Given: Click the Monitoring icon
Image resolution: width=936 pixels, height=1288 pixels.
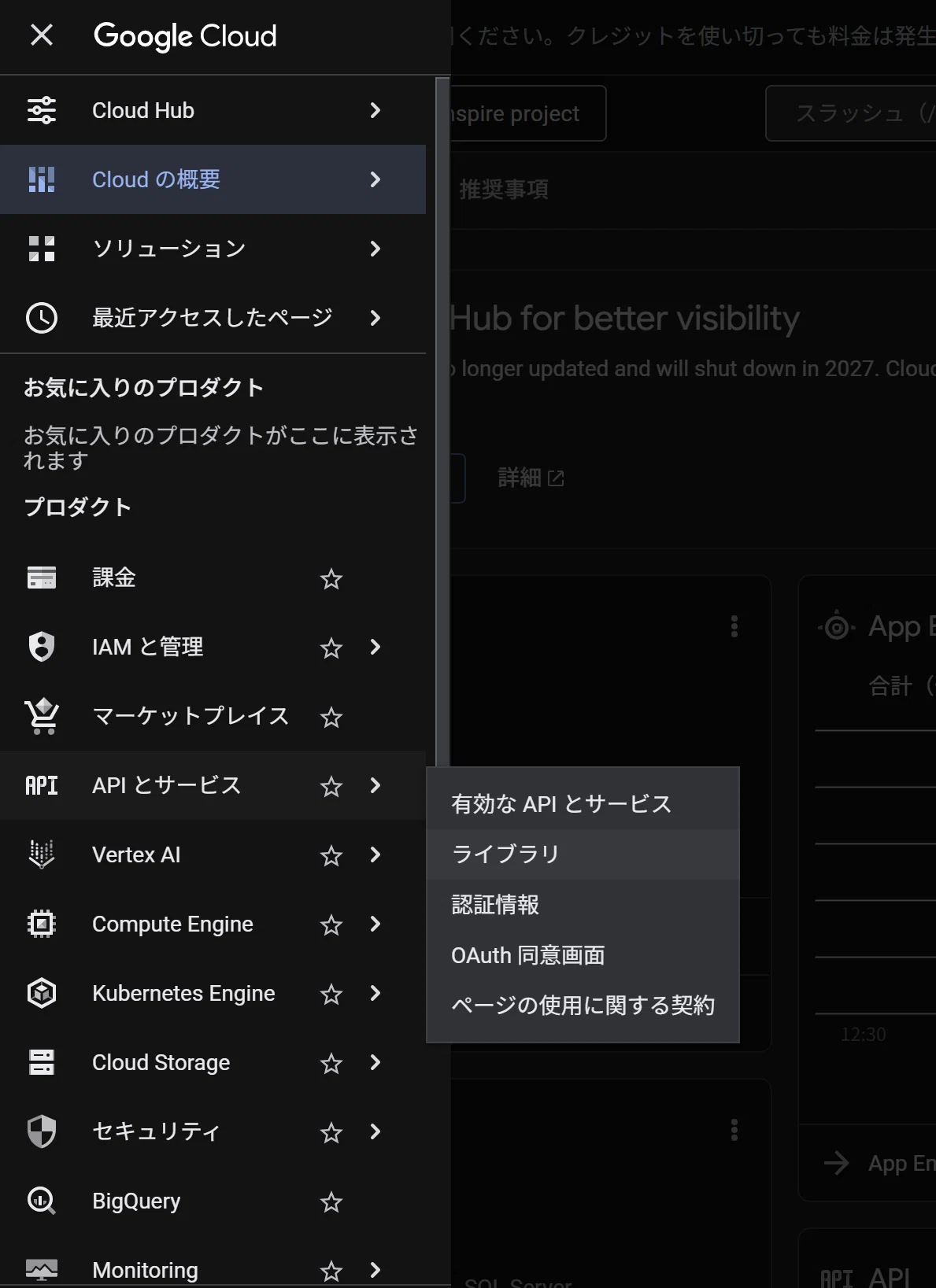Looking at the screenshot, I should (x=42, y=1270).
